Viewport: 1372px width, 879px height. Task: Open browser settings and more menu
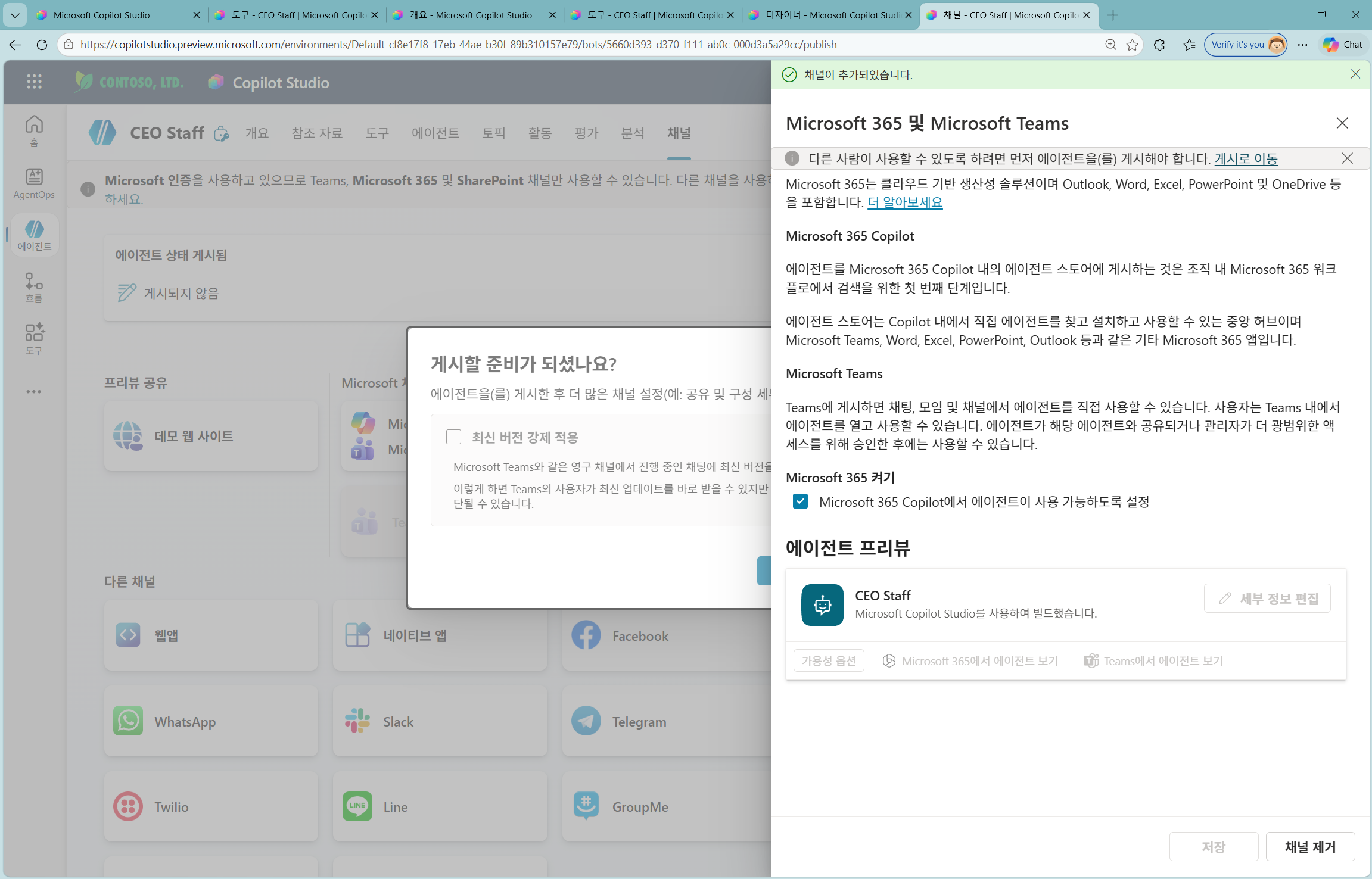click(1303, 45)
